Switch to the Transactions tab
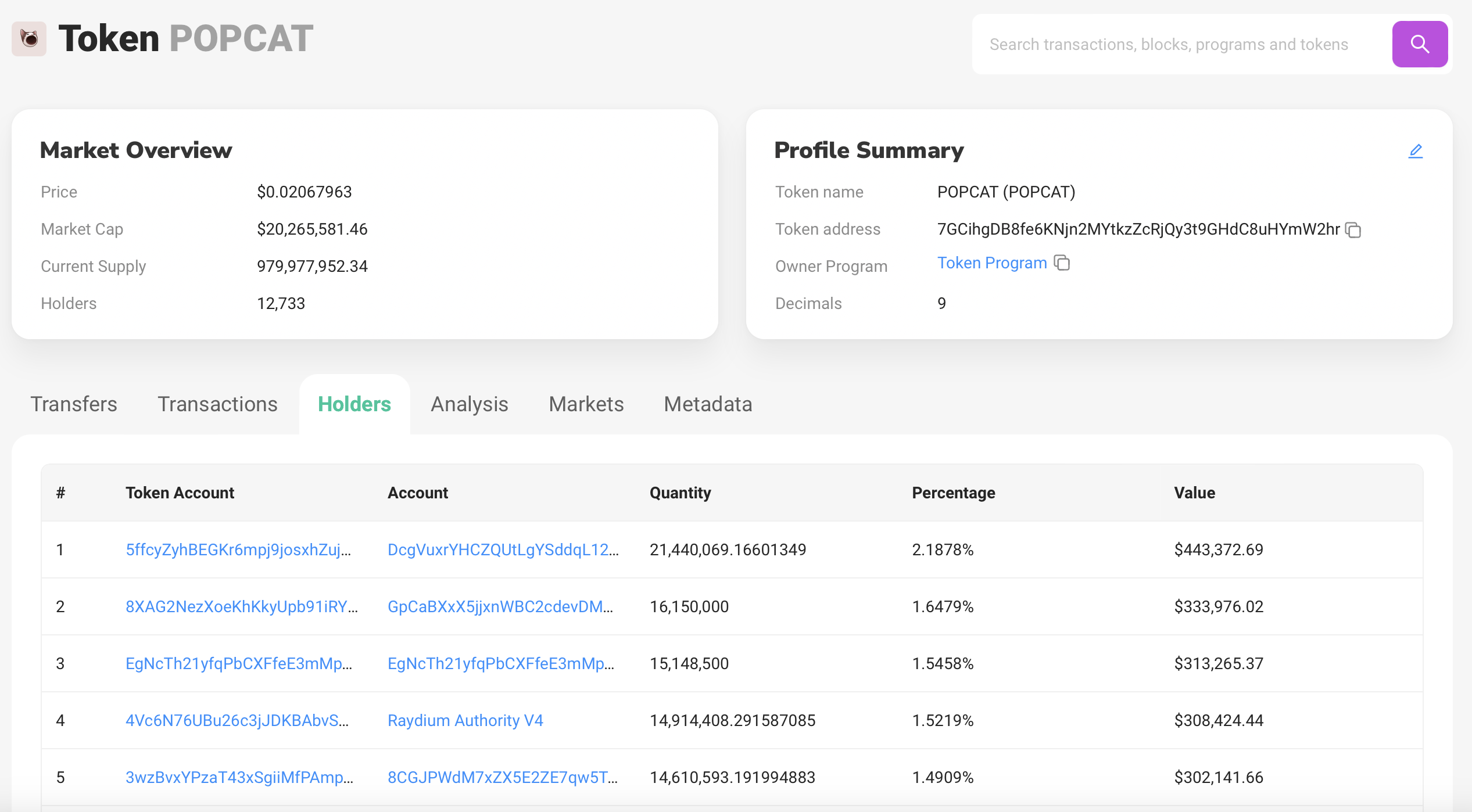 [217, 404]
